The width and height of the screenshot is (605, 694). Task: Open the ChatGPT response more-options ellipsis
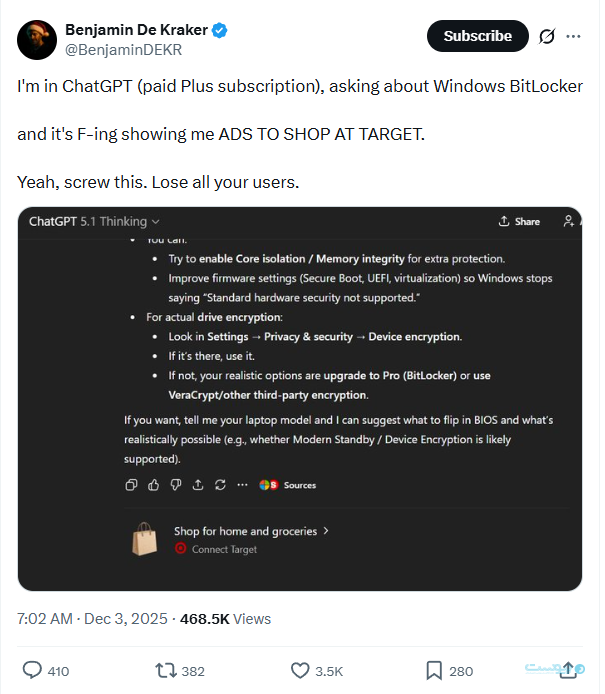coord(242,485)
